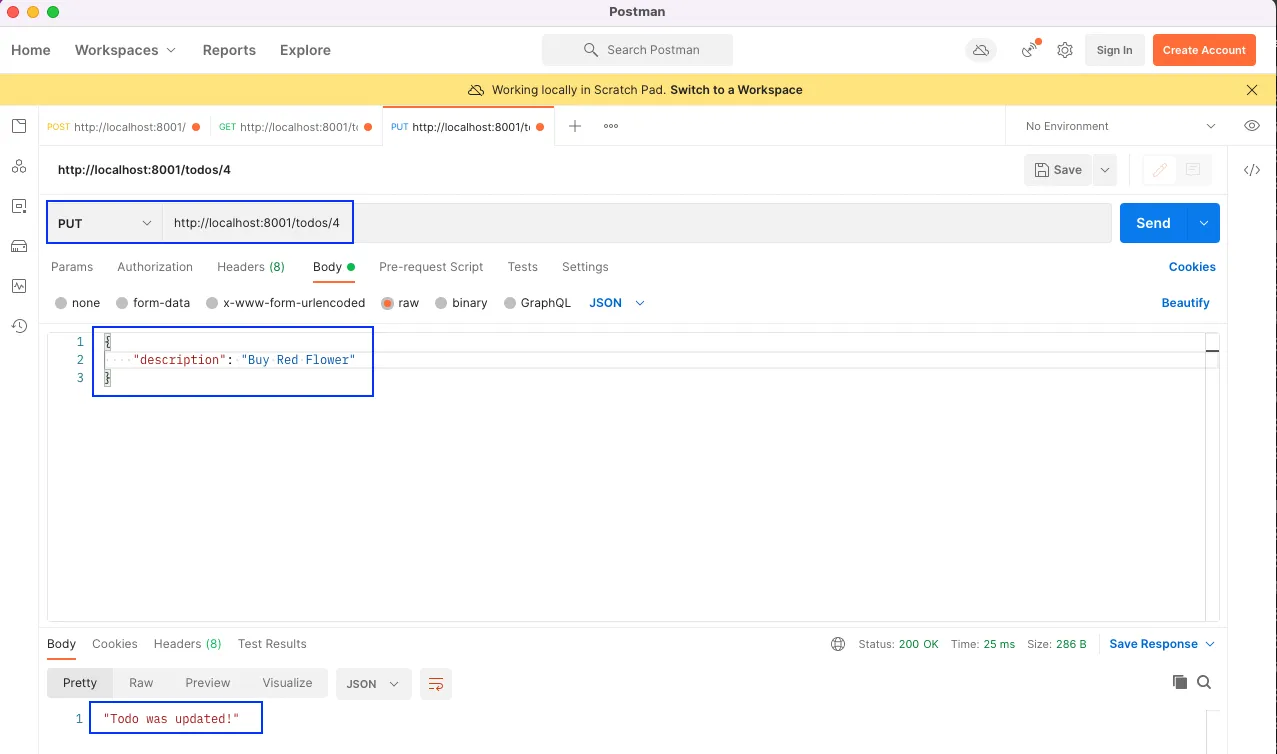
Task: Close the yellow Scratch Pad banner
Action: [x=1252, y=90]
